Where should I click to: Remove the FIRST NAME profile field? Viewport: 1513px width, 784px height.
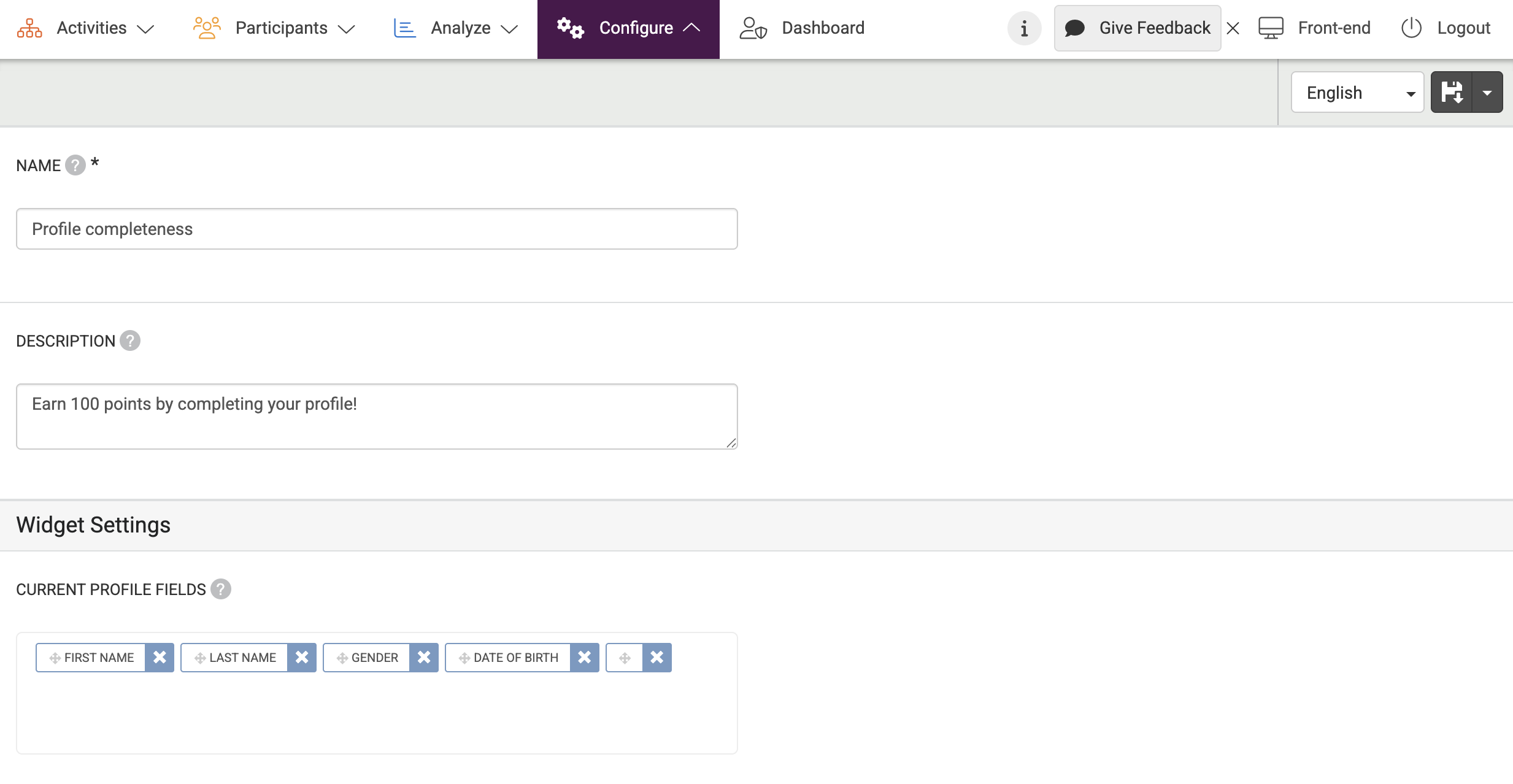(x=160, y=658)
